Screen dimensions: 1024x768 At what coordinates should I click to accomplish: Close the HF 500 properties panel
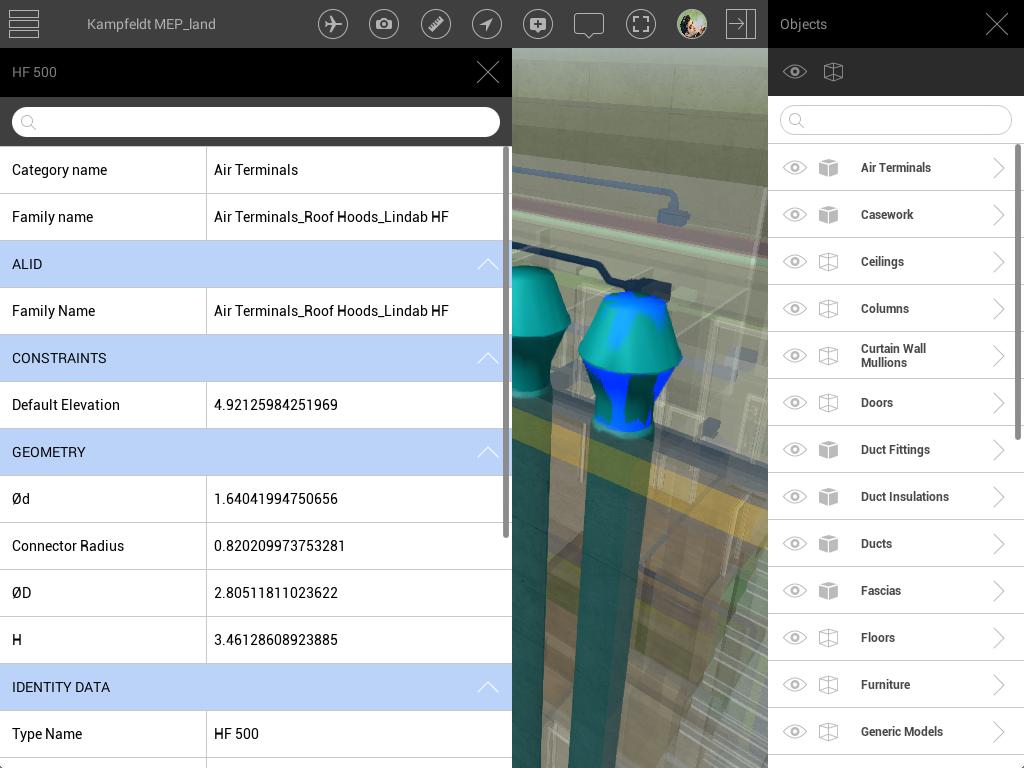(487, 72)
